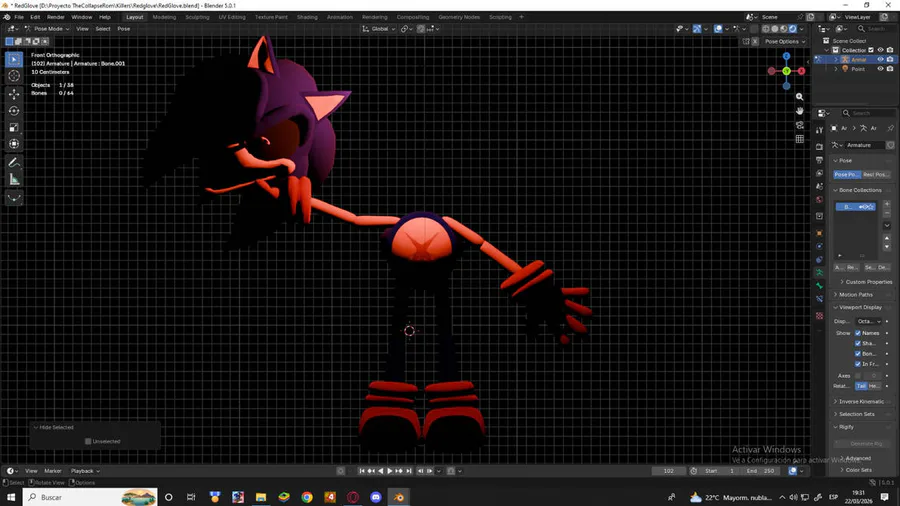This screenshot has width=900, height=506.
Task: Open the Armature data properties tab
Action: tap(820, 273)
